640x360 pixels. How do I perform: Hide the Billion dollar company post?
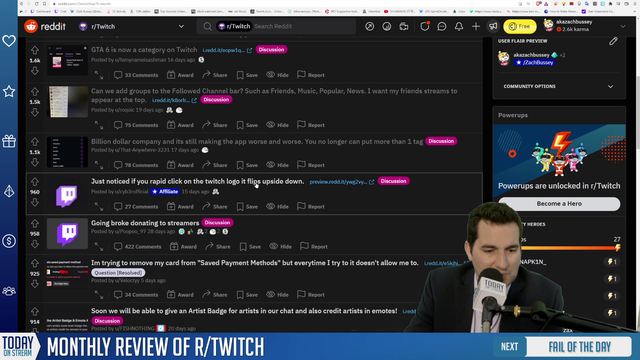coord(278,165)
